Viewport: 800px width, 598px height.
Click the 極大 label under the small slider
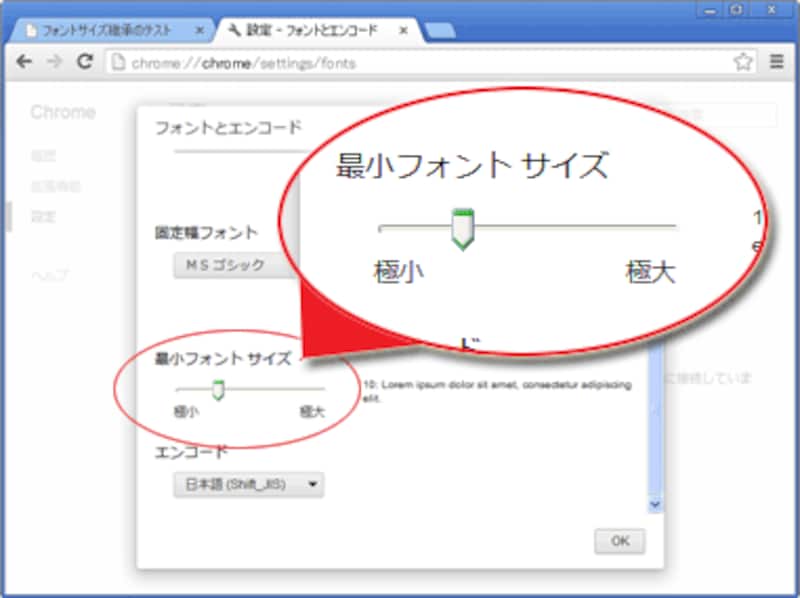[312, 411]
